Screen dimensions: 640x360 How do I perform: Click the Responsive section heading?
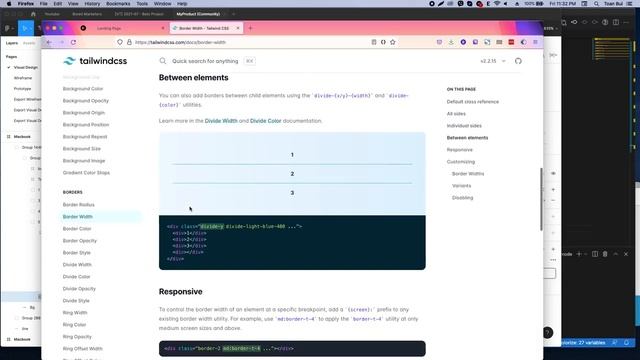coord(180,291)
